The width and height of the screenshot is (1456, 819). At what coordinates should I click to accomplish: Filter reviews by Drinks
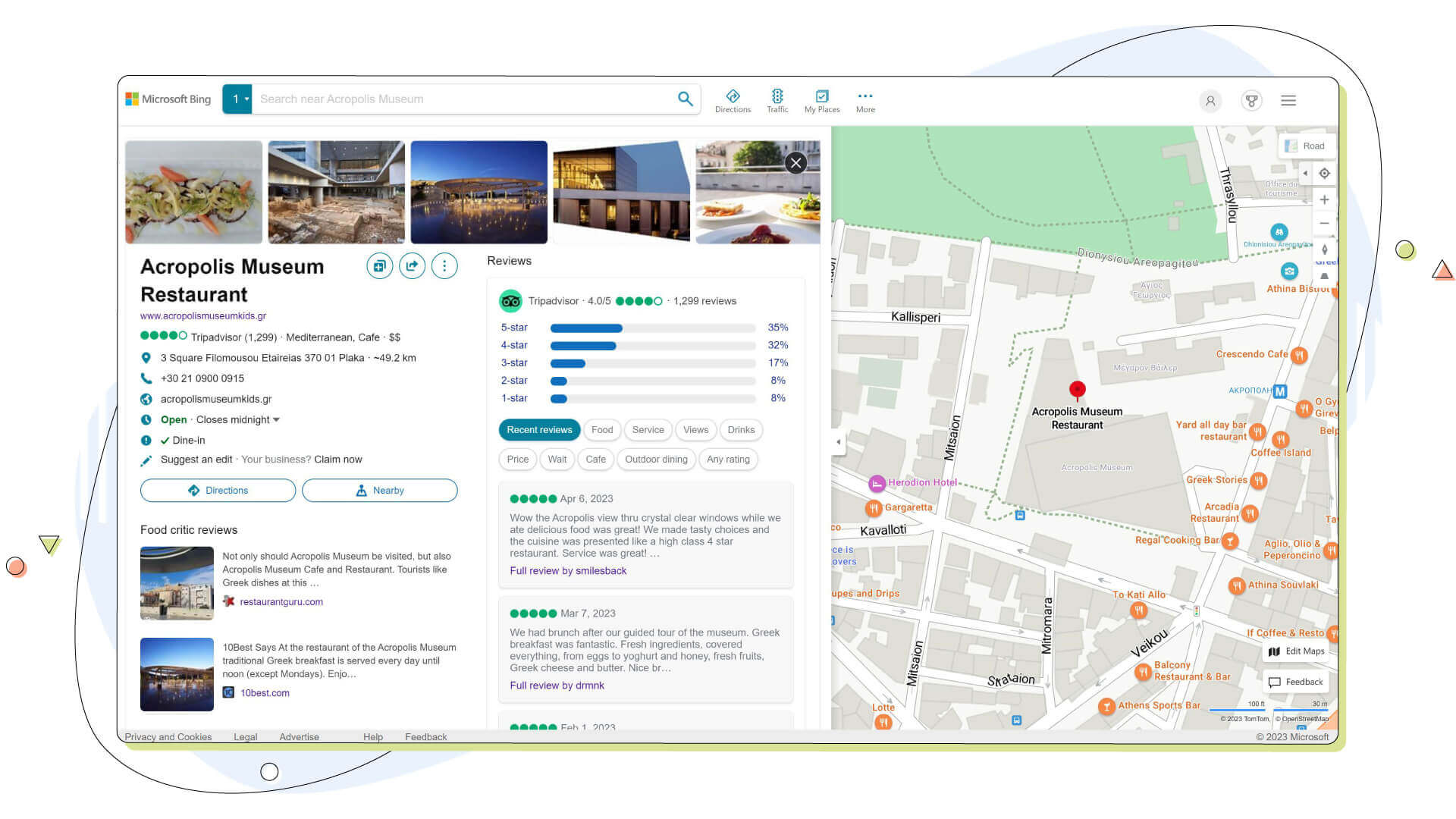click(x=741, y=430)
